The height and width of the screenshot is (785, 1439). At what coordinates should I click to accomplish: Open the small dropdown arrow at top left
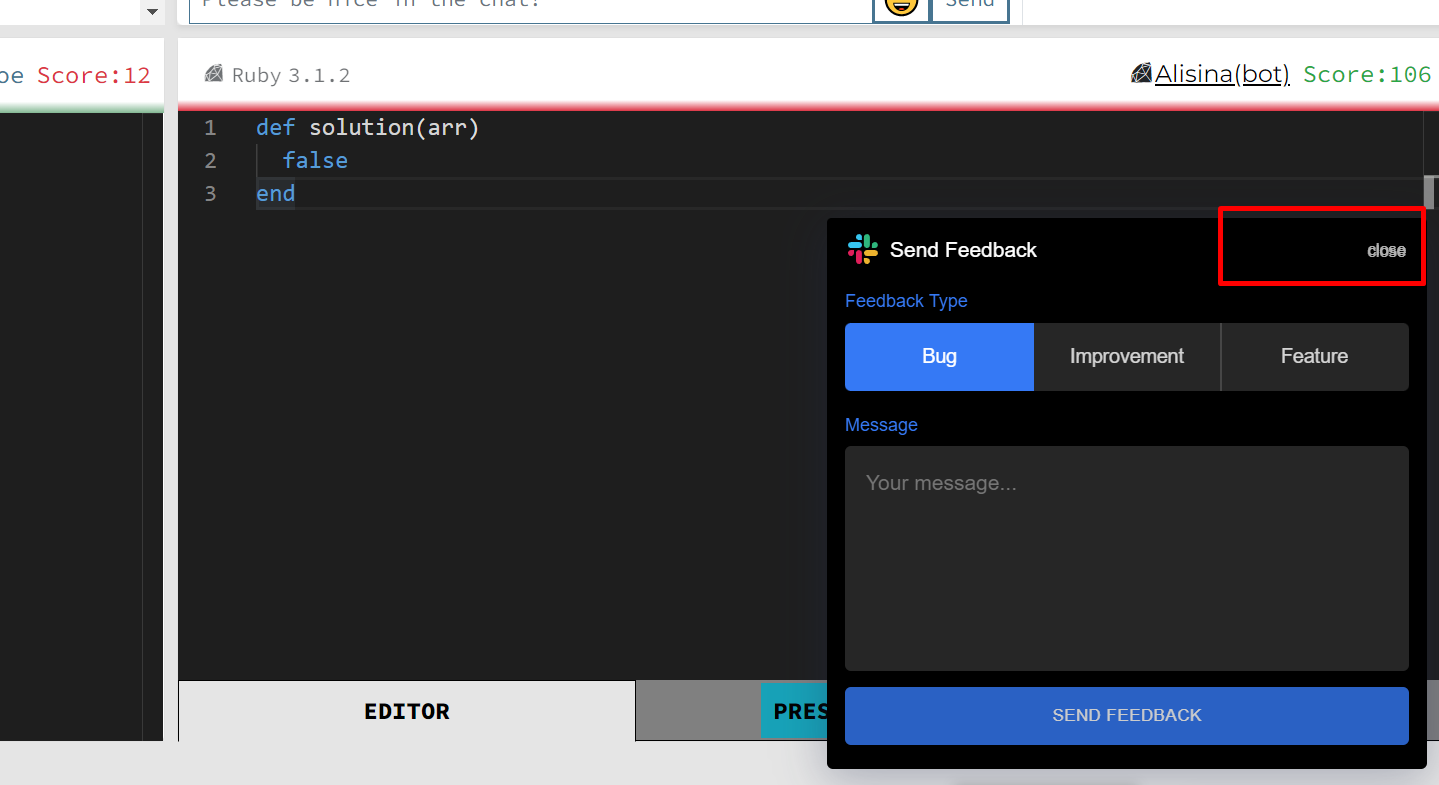click(x=152, y=12)
